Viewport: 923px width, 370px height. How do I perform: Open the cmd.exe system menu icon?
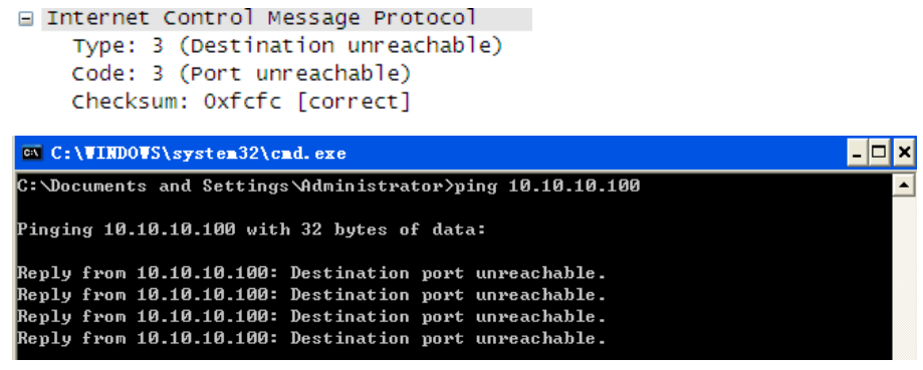[32, 154]
